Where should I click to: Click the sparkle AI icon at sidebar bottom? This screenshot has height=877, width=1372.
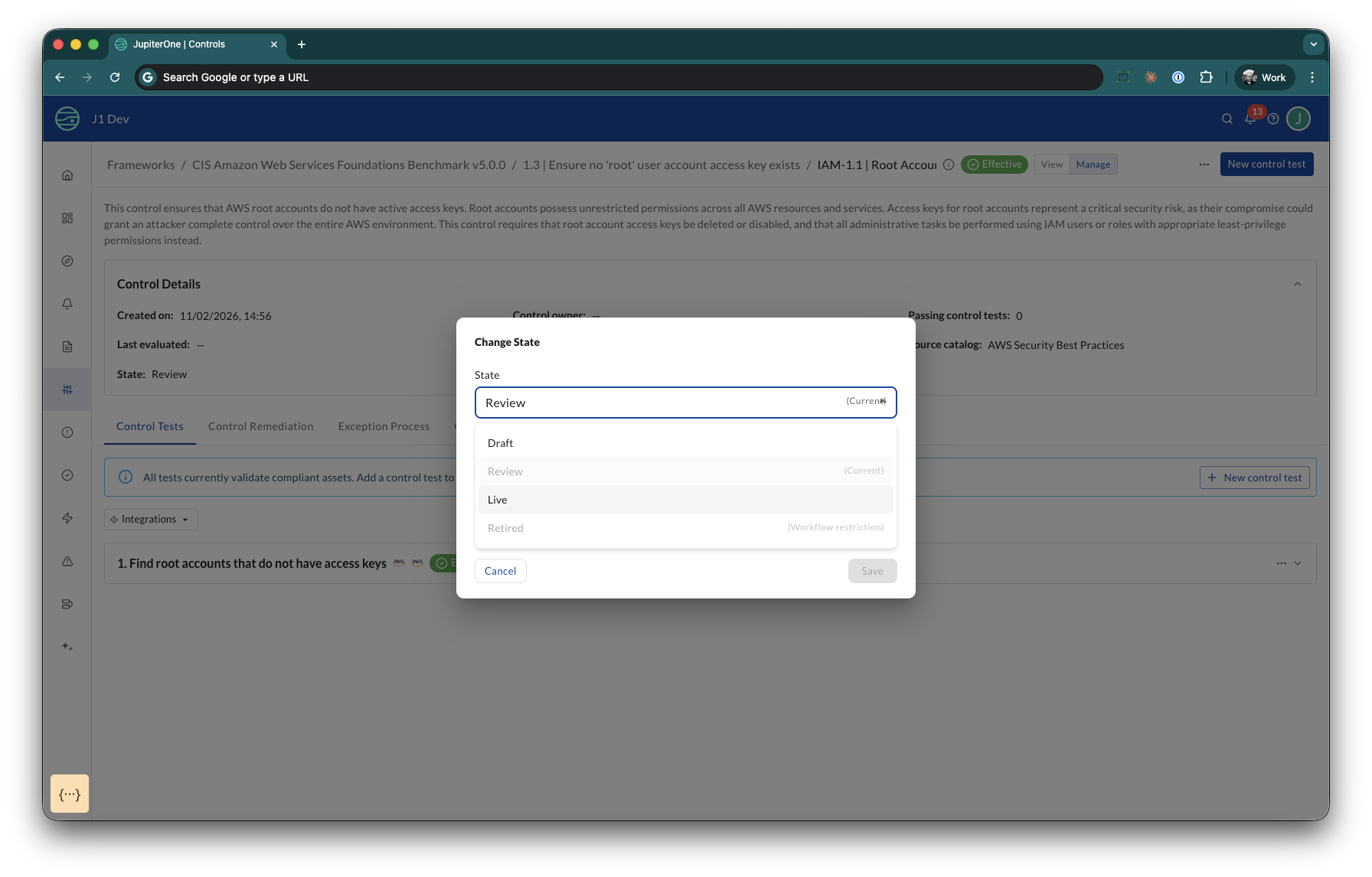pos(67,647)
